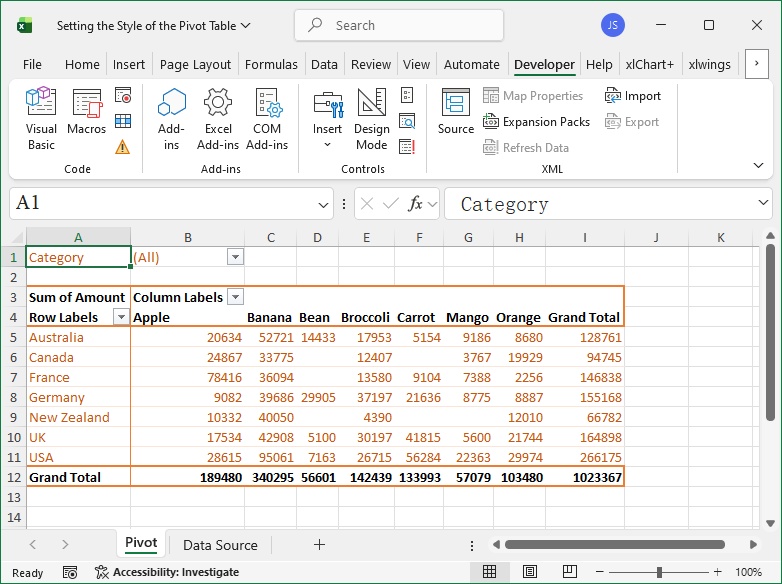Show more ribbon tabs arrow
The height and width of the screenshot is (584, 782).
(757, 64)
